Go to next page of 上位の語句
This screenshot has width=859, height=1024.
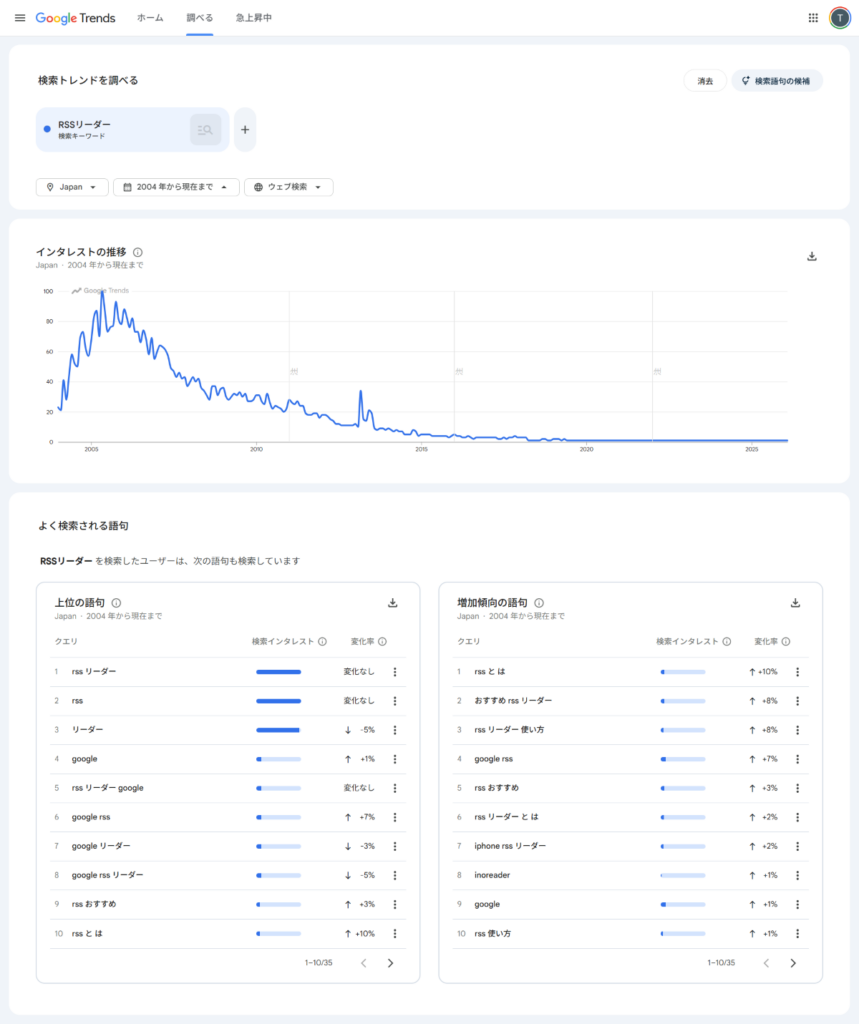[x=390, y=963]
